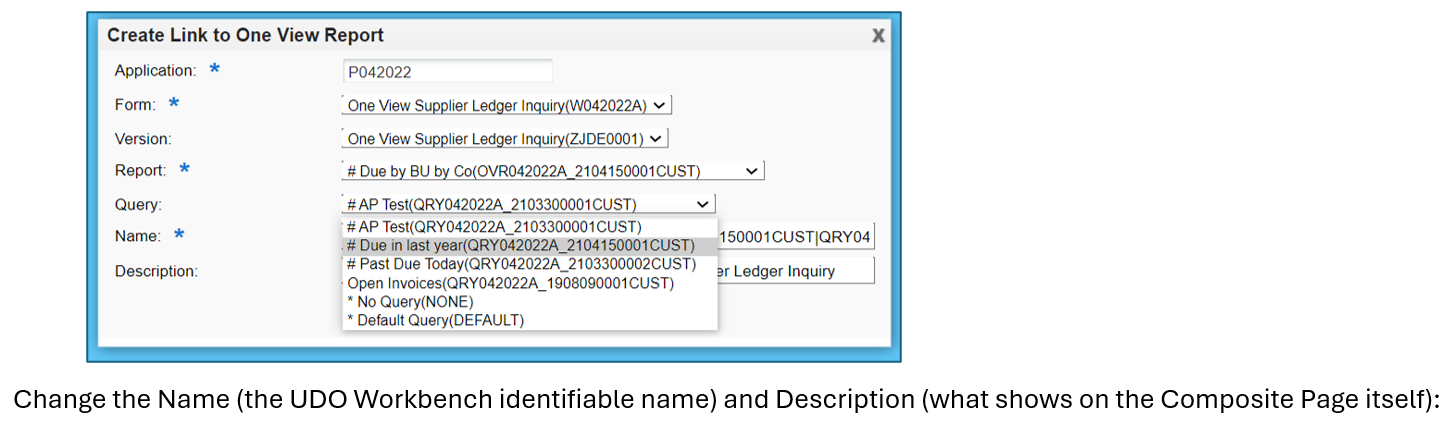Click the Application field containing P042022
The image size is (1456, 424).
pos(447,72)
